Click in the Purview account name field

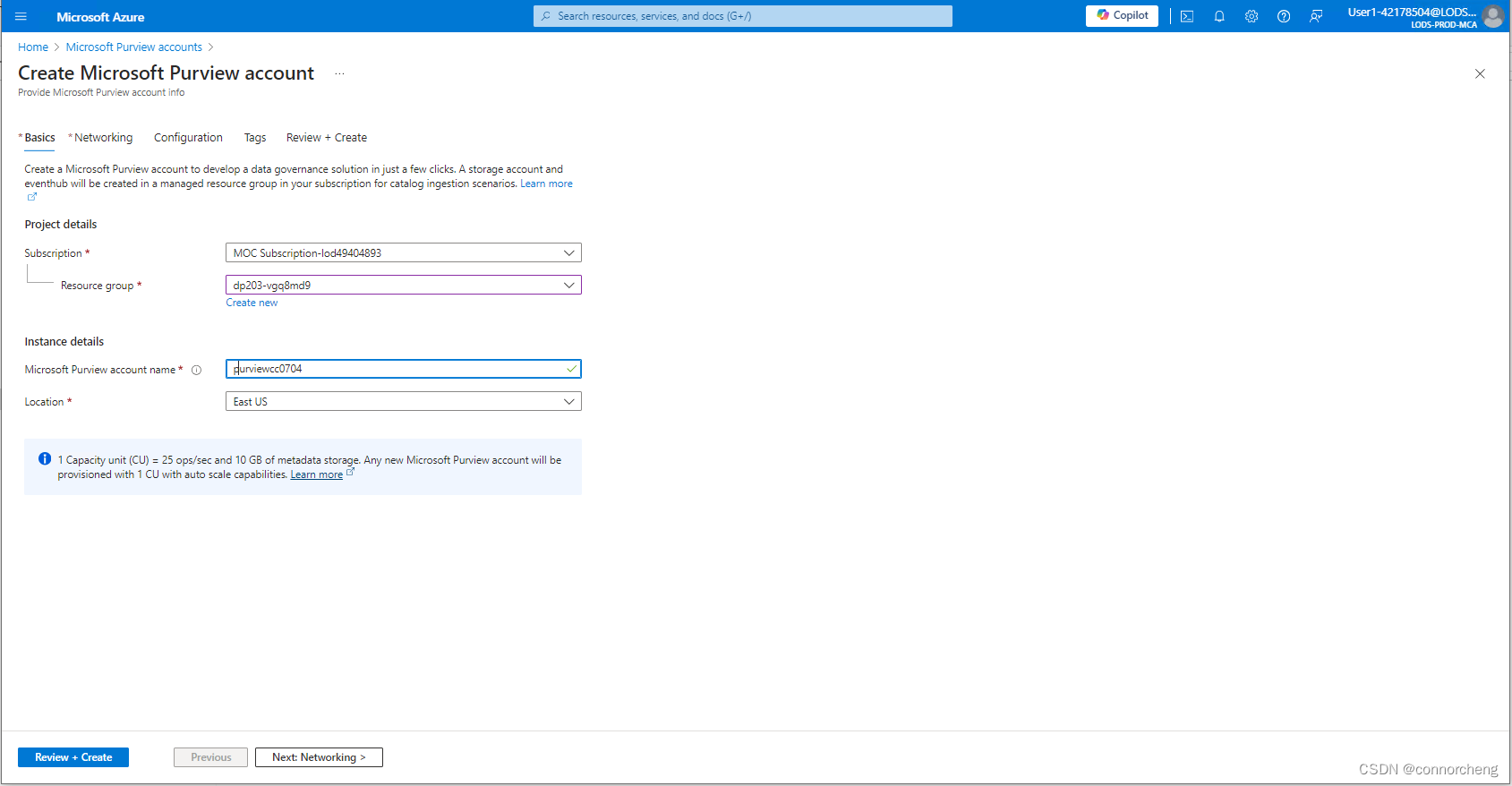point(404,369)
